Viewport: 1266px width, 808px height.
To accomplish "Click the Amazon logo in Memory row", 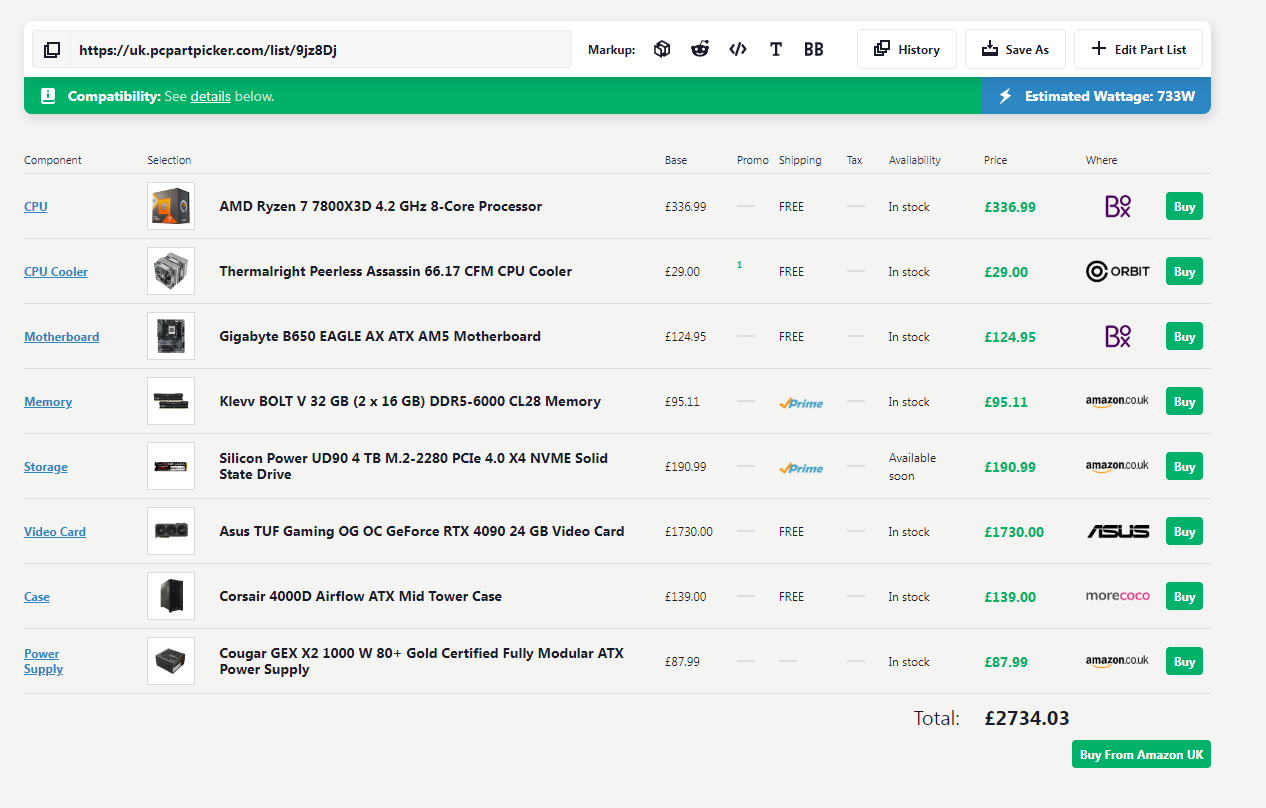I will click(x=1117, y=402).
